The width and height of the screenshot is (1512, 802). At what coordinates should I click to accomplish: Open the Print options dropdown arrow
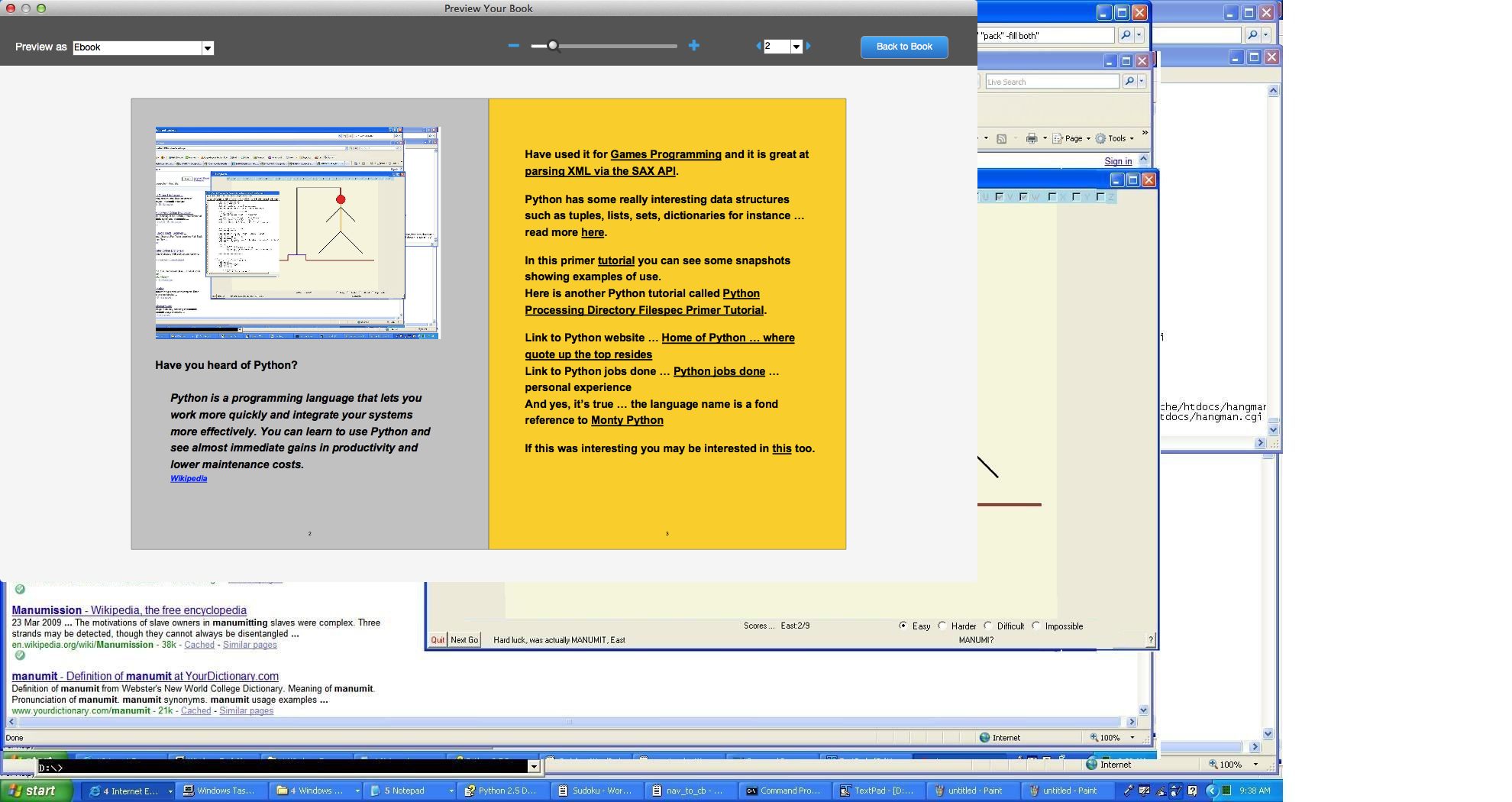[x=1045, y=138]
